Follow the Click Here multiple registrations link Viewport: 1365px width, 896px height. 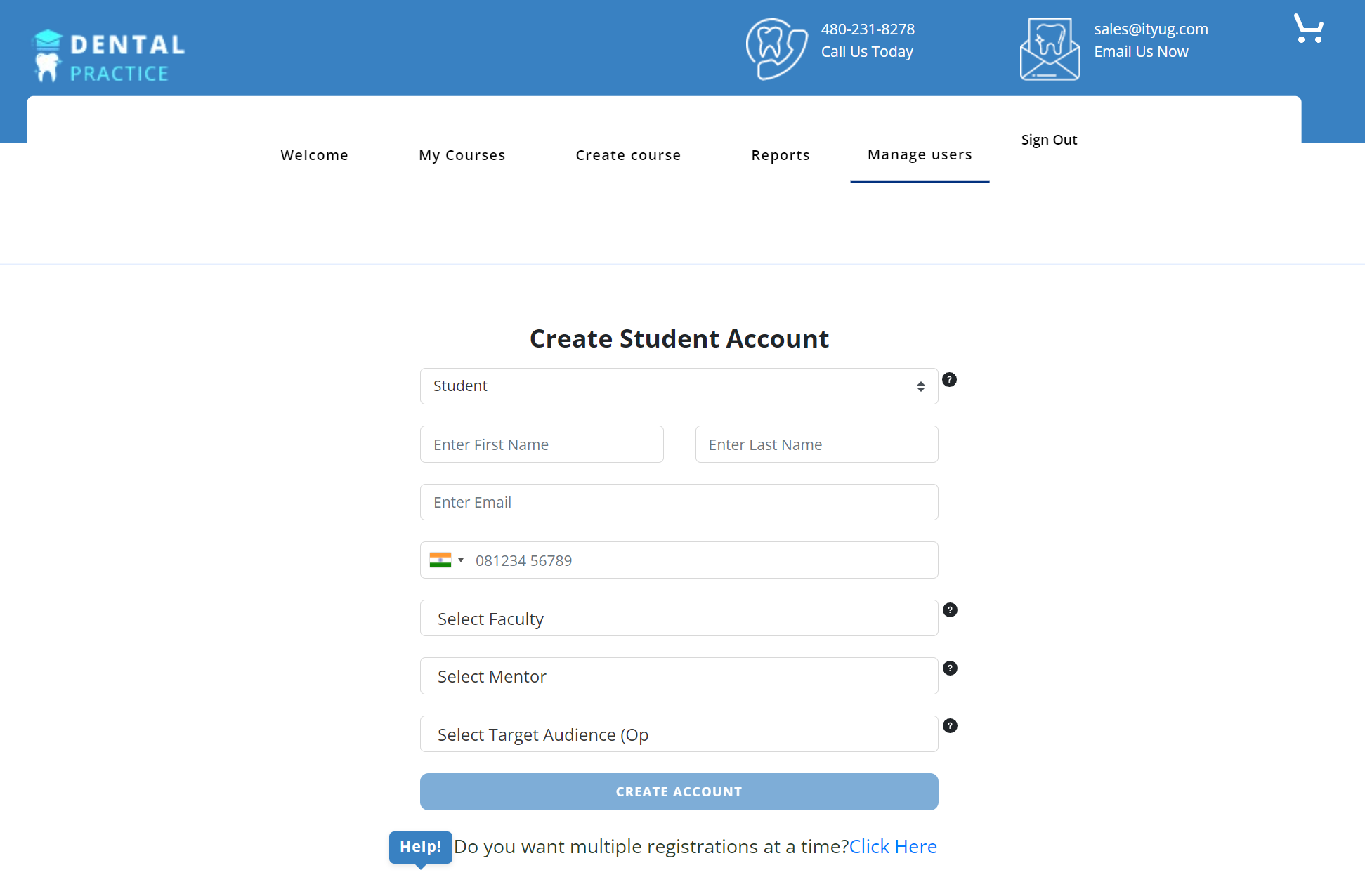coord(893,847)
